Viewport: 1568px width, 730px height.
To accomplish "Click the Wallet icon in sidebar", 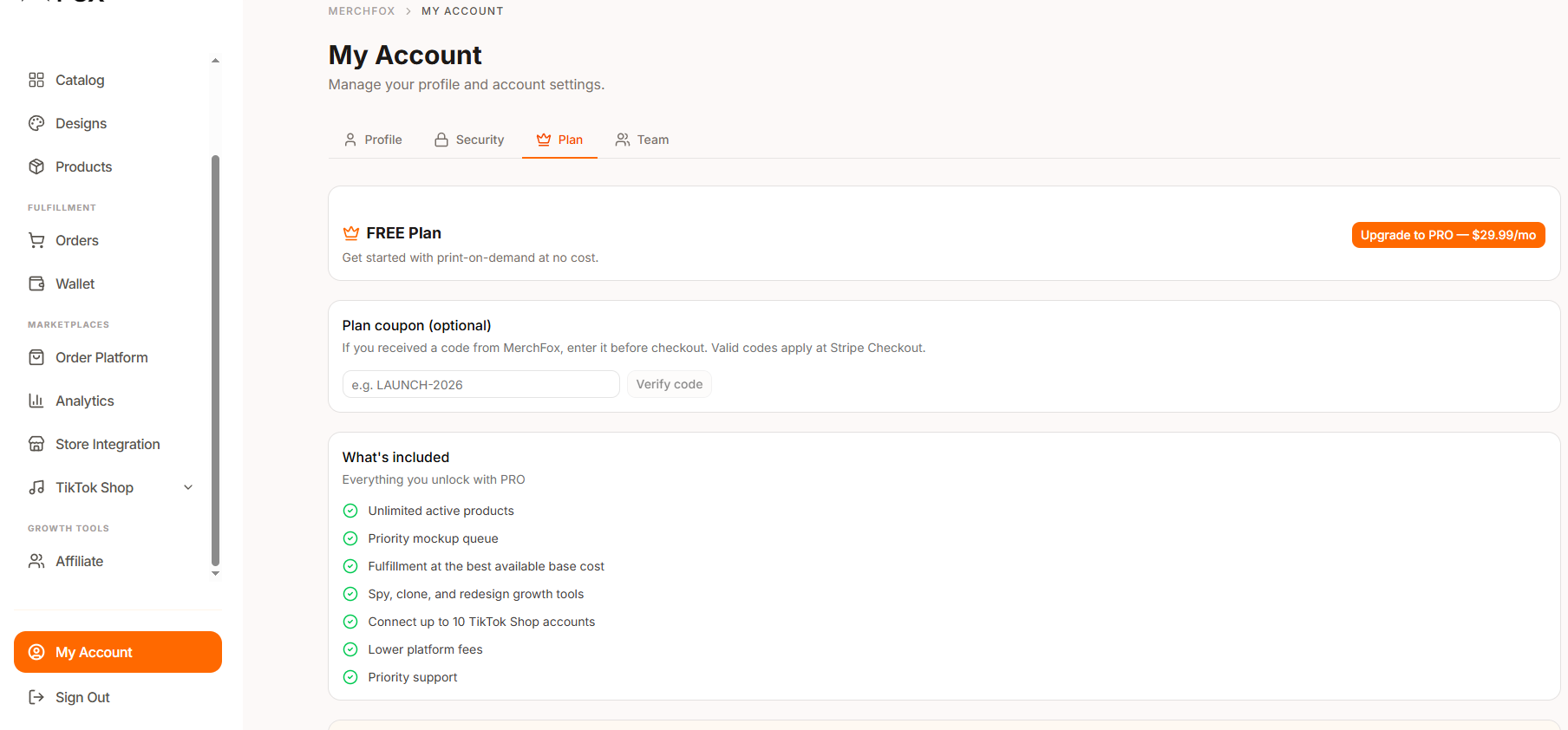I will 36,284.
